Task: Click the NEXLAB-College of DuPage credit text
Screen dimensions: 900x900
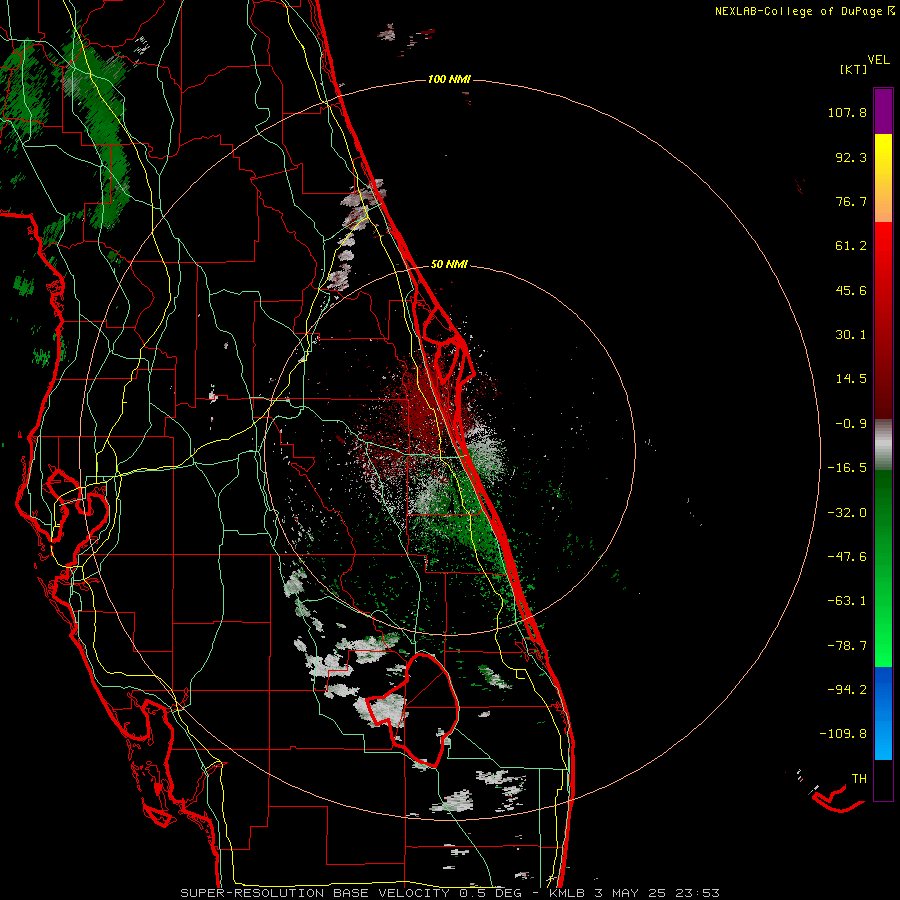Action: tap(804, 11)
